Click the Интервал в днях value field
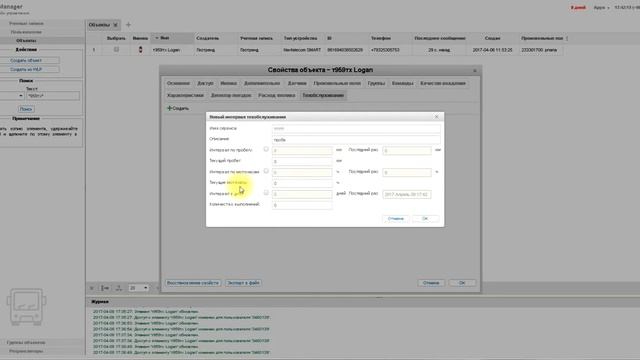Image resolution: width=640 pixels, height=360 pixels. (302, 194)
